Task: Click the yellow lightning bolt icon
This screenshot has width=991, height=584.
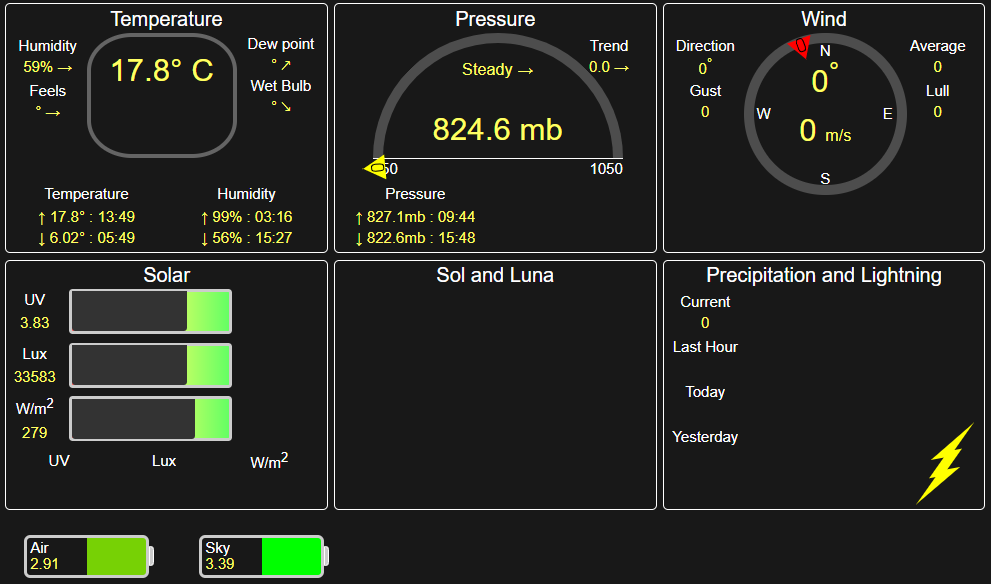Action: tap(945, 463)
